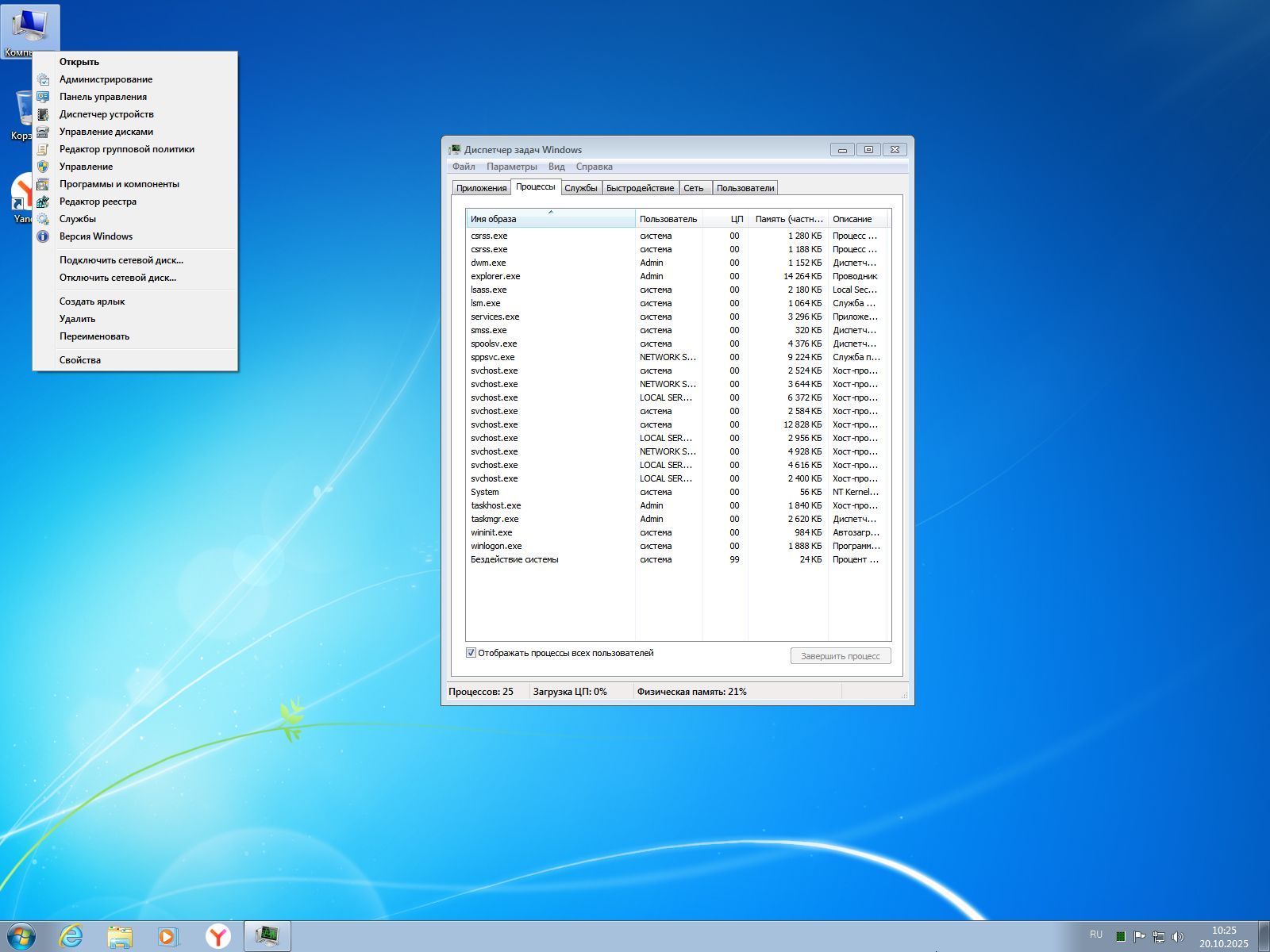Open Yandex Browser from the taskbar

tap(217, 936)
